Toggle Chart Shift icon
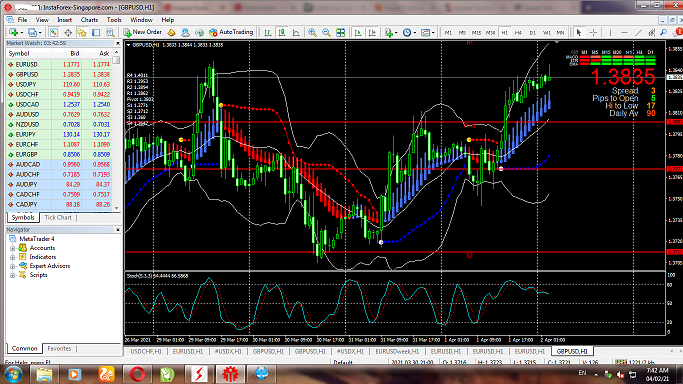This screenshot has width=683, height=384. point(372,32)
